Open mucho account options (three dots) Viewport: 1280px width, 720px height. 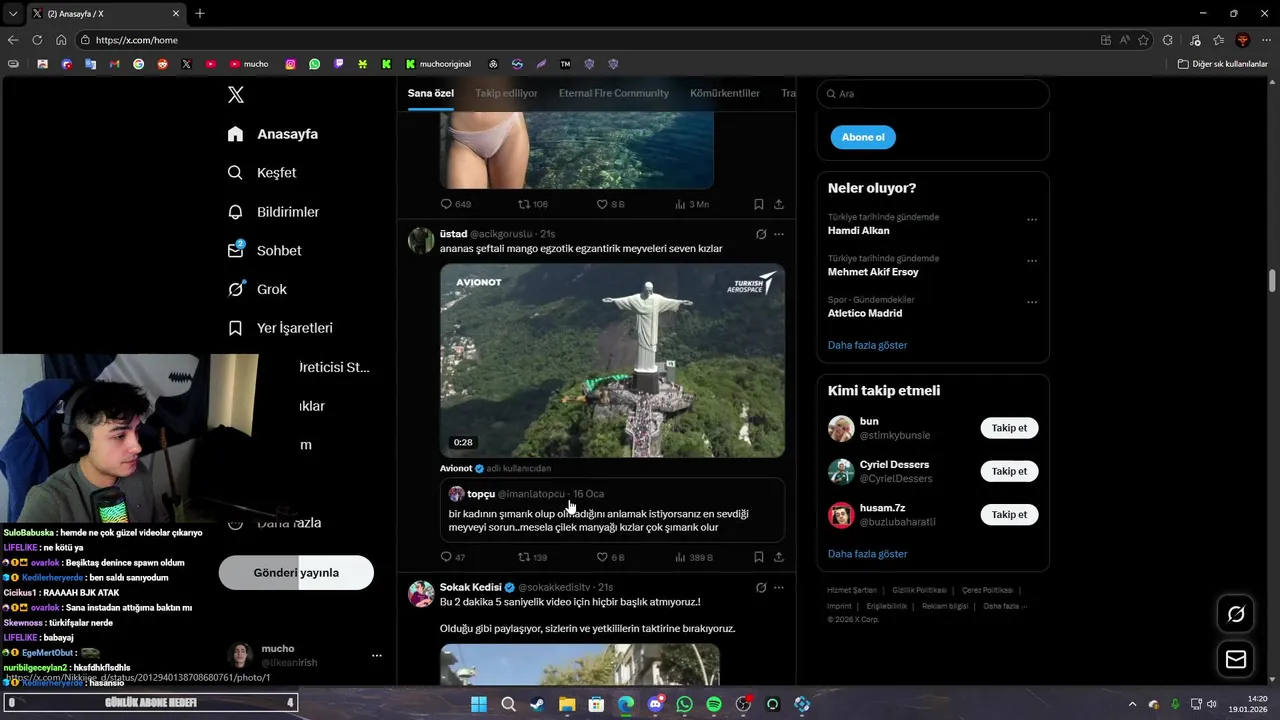click(377, 655)
